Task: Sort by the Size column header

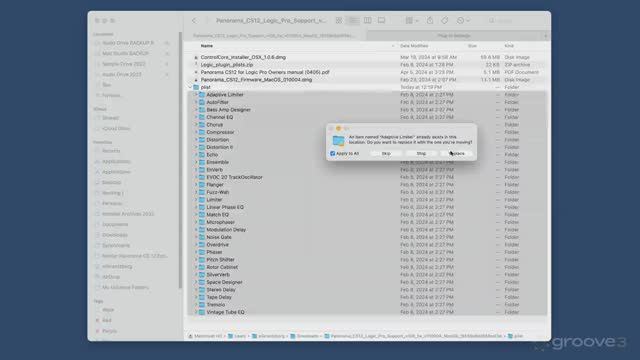Action: pos(472,46)
